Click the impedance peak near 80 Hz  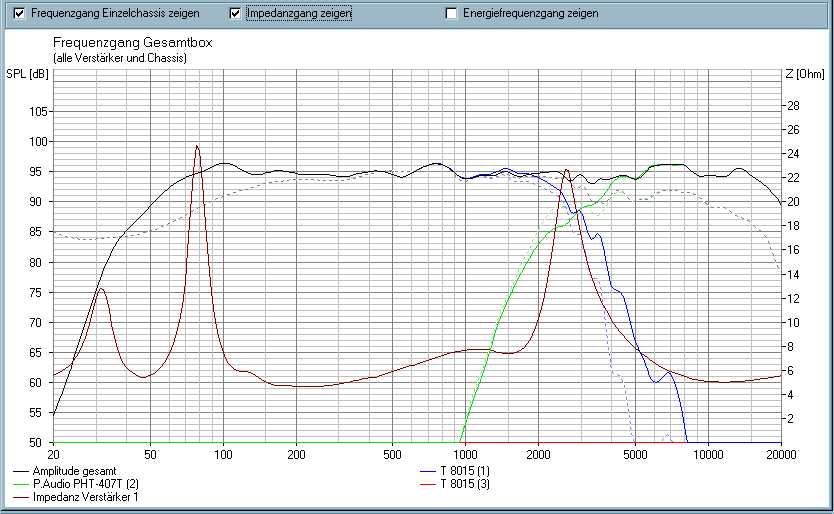197,146
